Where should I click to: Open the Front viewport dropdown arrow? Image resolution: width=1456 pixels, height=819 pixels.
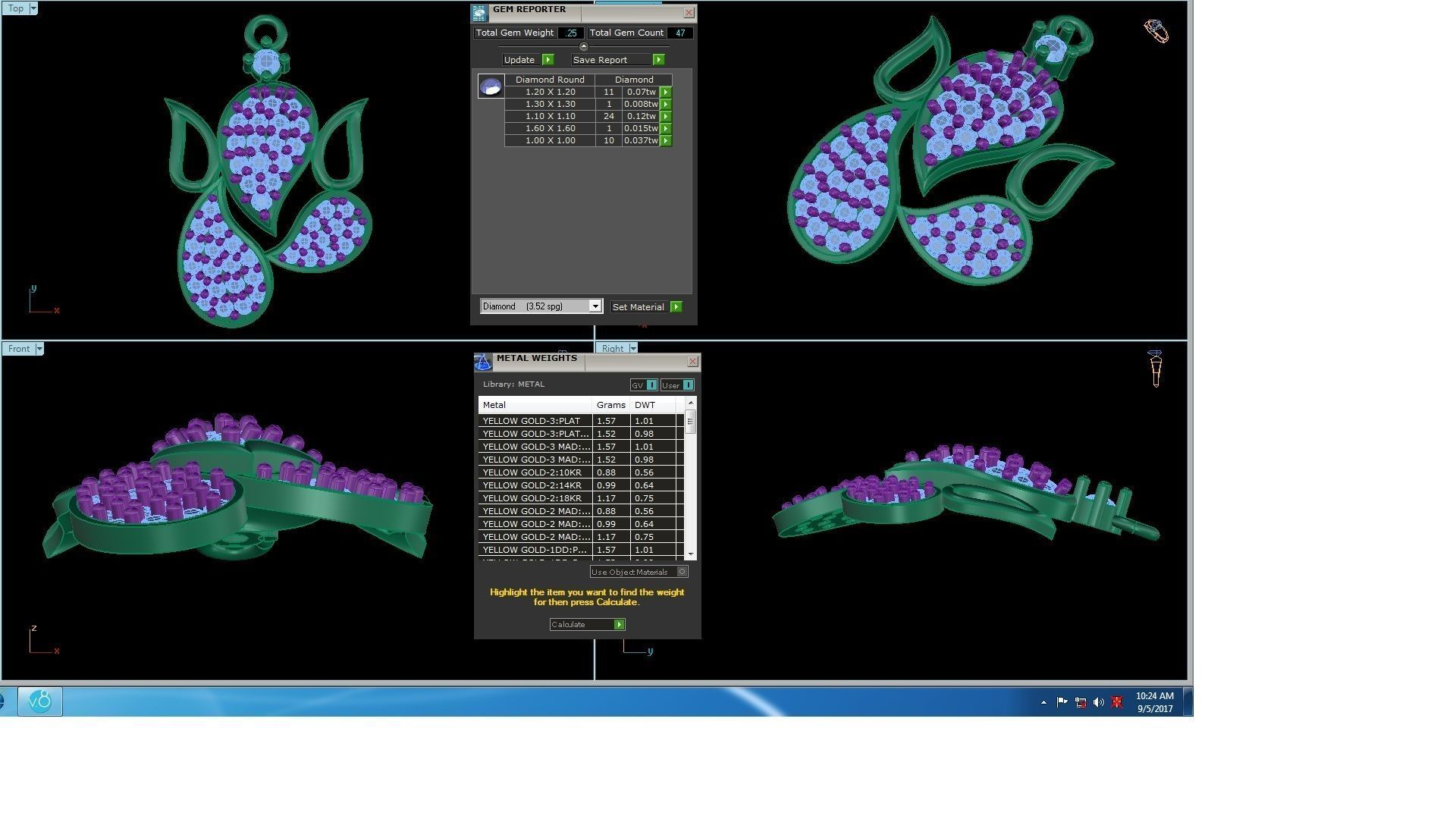pos(39,349)
